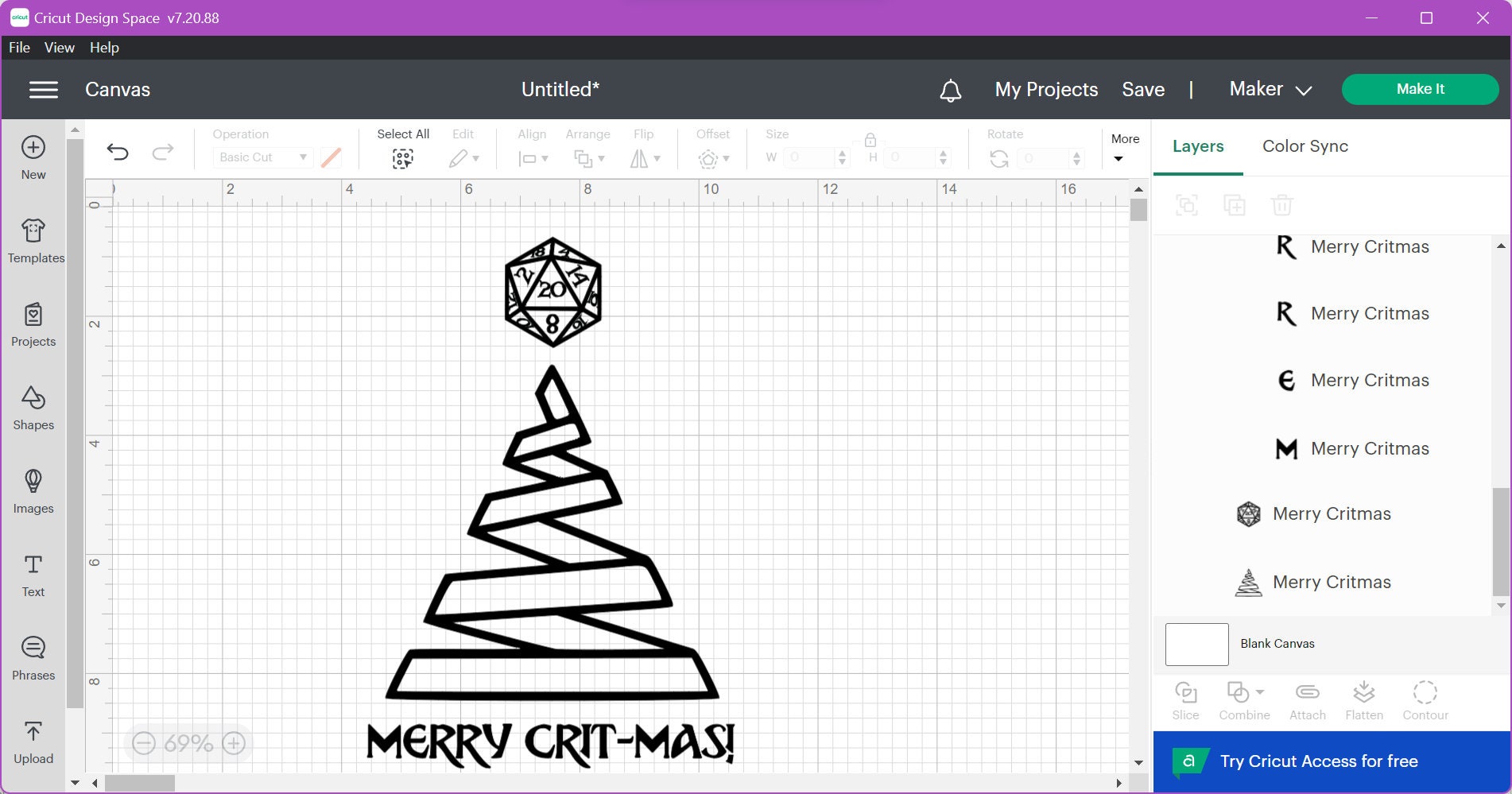Click the Attach tool

[x=1307, y=699]
